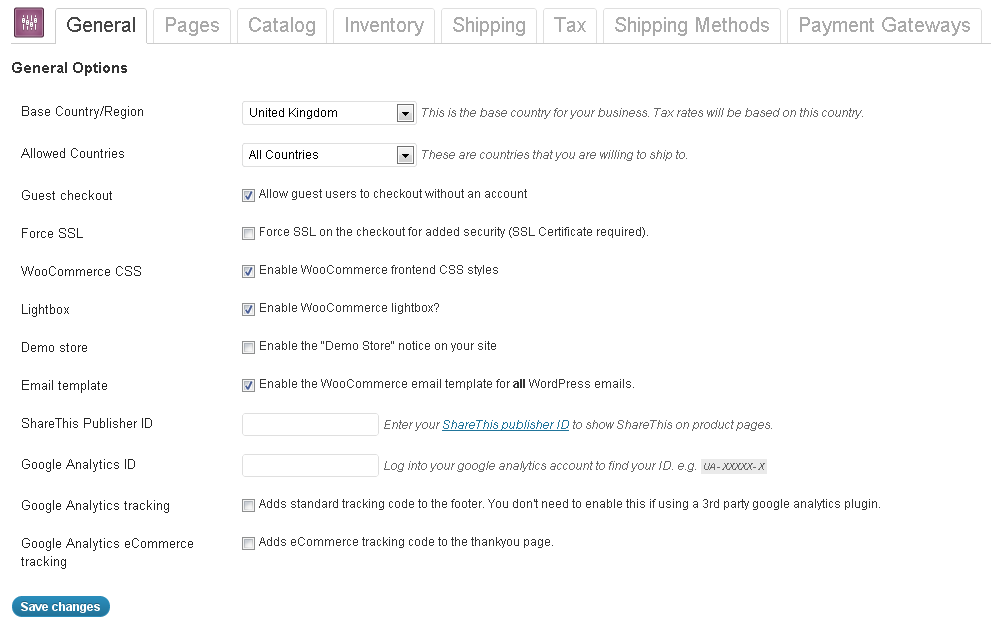The height and width of the screenshot is (622, 991).
Task: Click the 'Force SSL' row label
Action: pos(52,234)
